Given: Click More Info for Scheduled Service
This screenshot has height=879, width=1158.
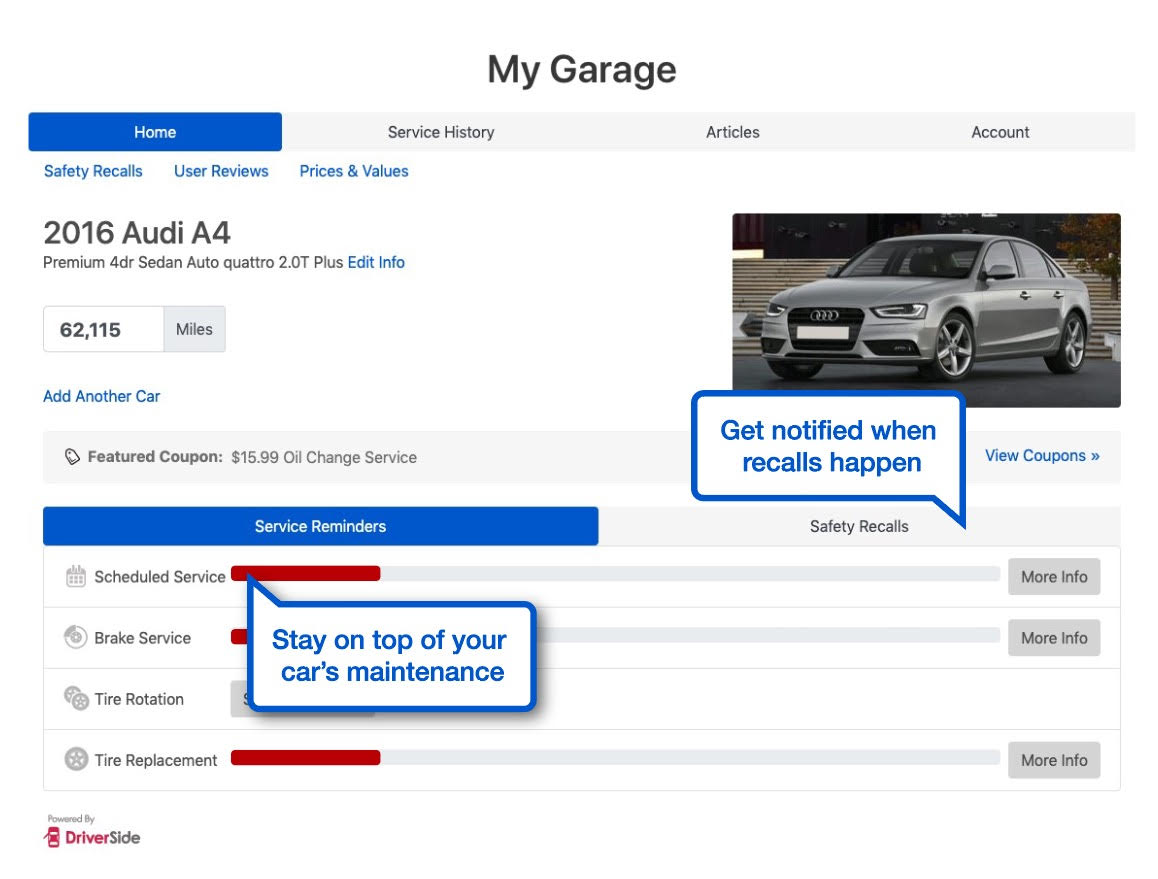Looking at the screenshot, I should click(x=1053, y=577).
